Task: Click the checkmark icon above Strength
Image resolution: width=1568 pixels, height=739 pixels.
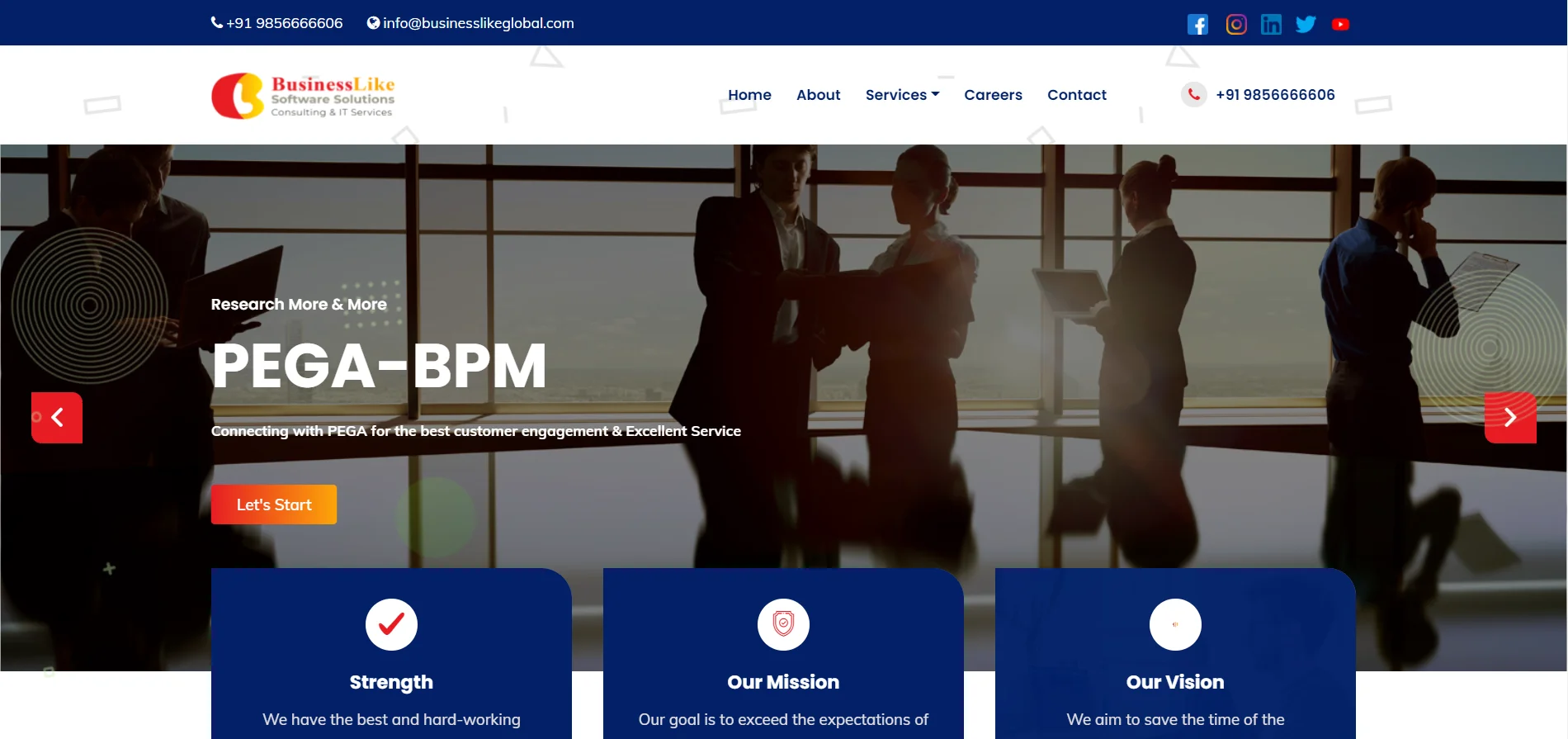Action: 391,624
